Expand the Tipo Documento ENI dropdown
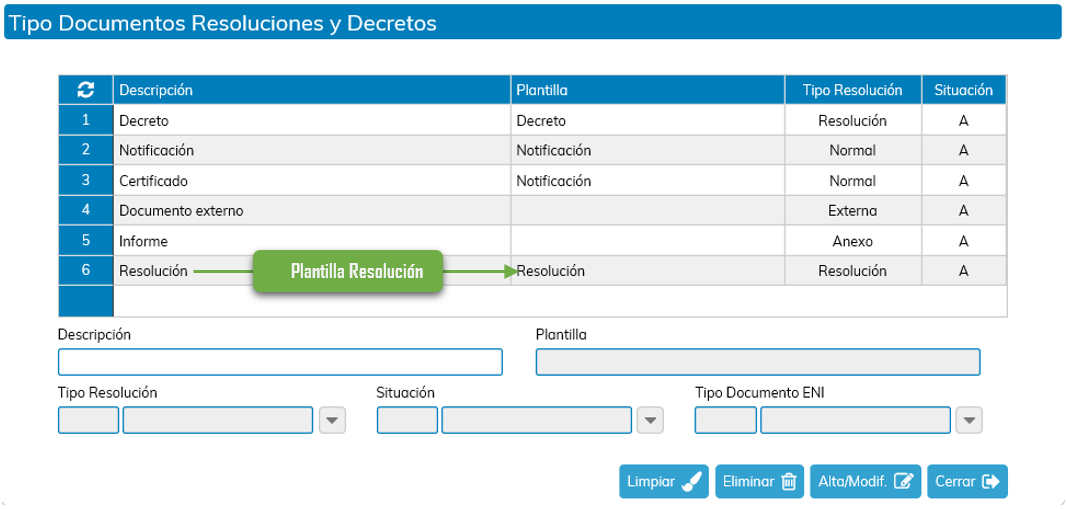Screen dimensions: 1067x509 (969, 420)
